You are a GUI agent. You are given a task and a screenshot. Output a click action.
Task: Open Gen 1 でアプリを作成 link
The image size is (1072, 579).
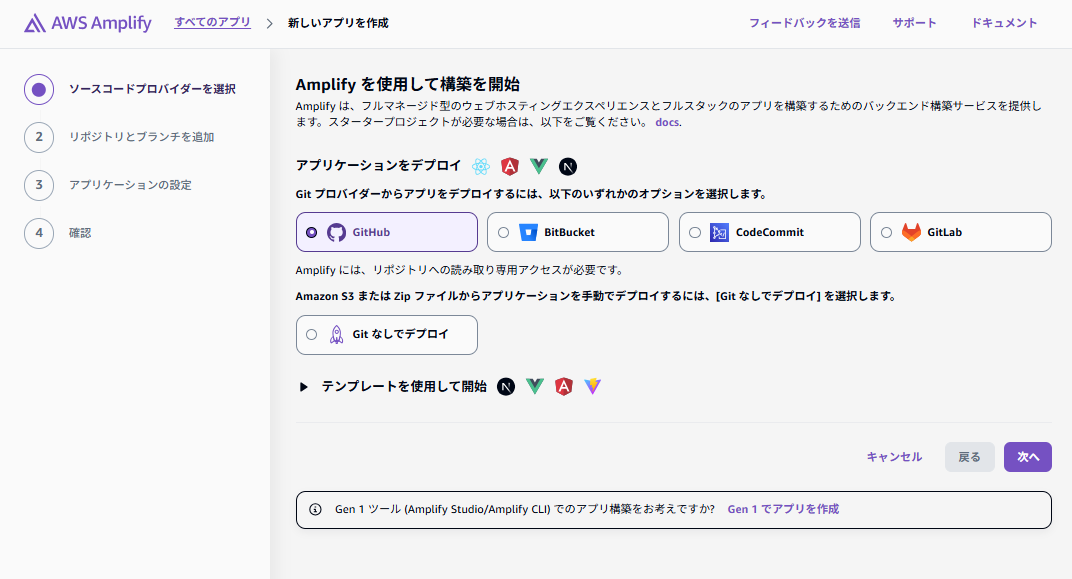[x=783, y=509]
